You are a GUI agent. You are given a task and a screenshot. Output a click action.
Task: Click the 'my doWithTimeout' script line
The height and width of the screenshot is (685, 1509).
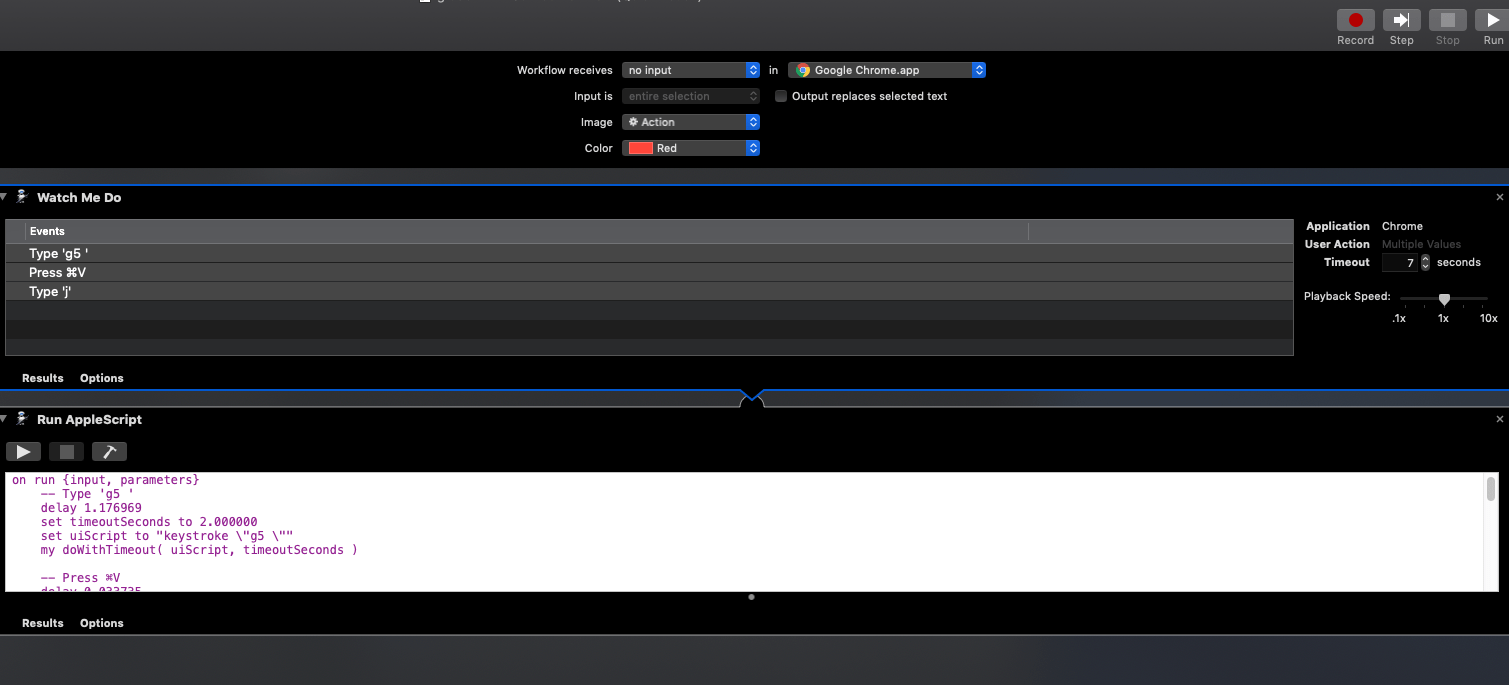click(199, 550)
